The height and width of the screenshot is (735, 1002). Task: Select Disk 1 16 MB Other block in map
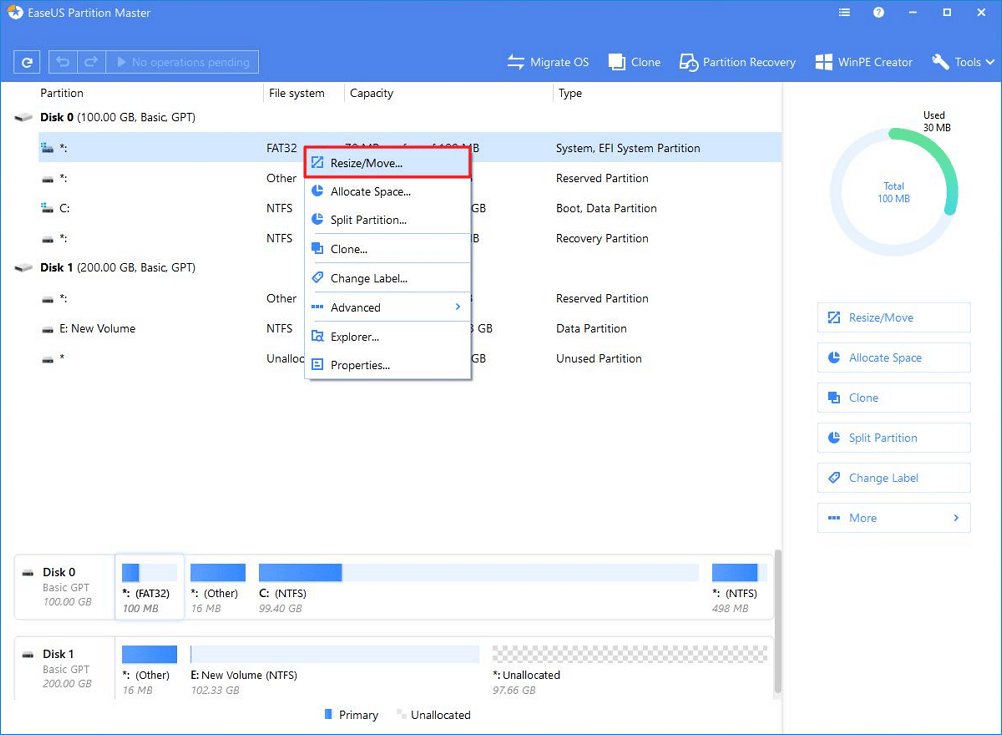point(150,670)
